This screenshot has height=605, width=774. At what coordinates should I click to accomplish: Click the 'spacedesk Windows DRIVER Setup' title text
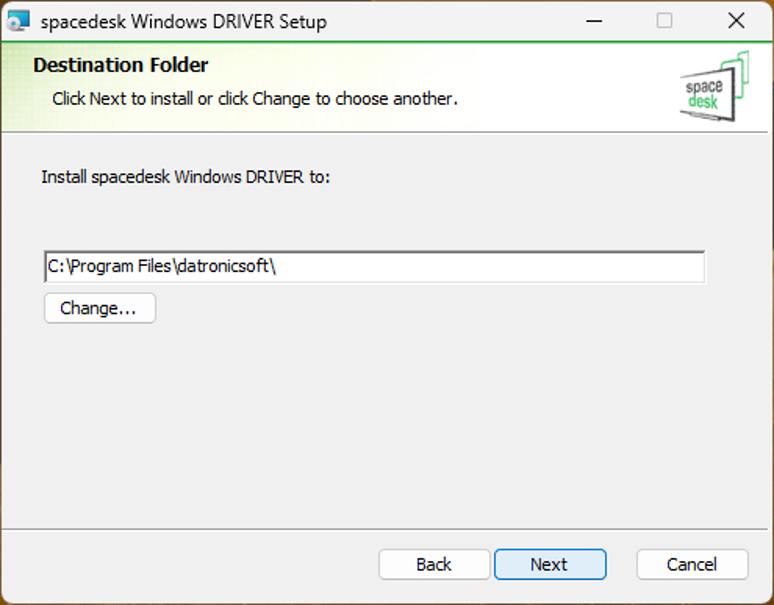point(184,22)
